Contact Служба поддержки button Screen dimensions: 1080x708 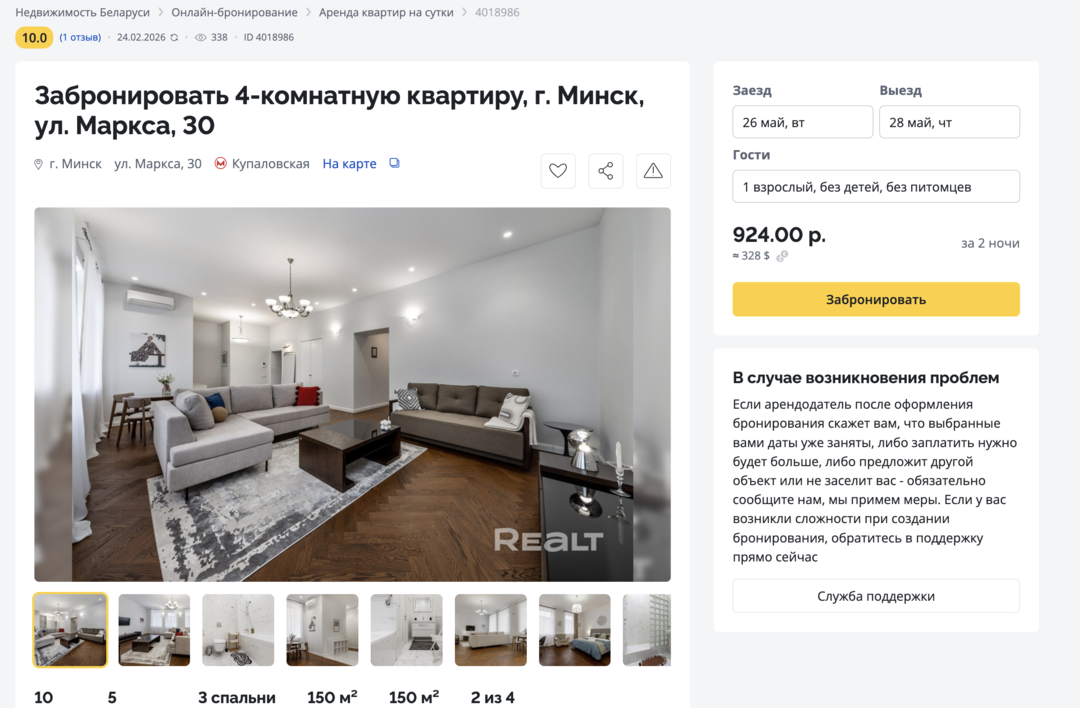[x=876, y=596]
